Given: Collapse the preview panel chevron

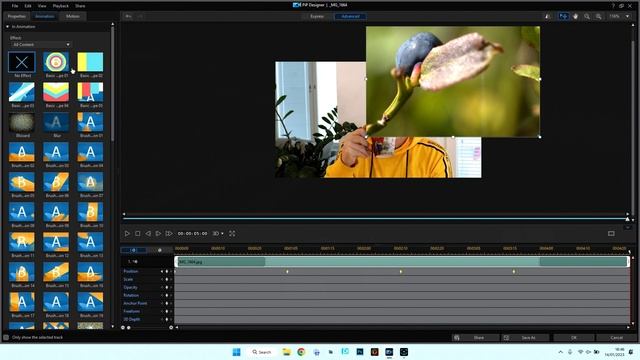Looking at the screenshot, I should pos(628,227).
